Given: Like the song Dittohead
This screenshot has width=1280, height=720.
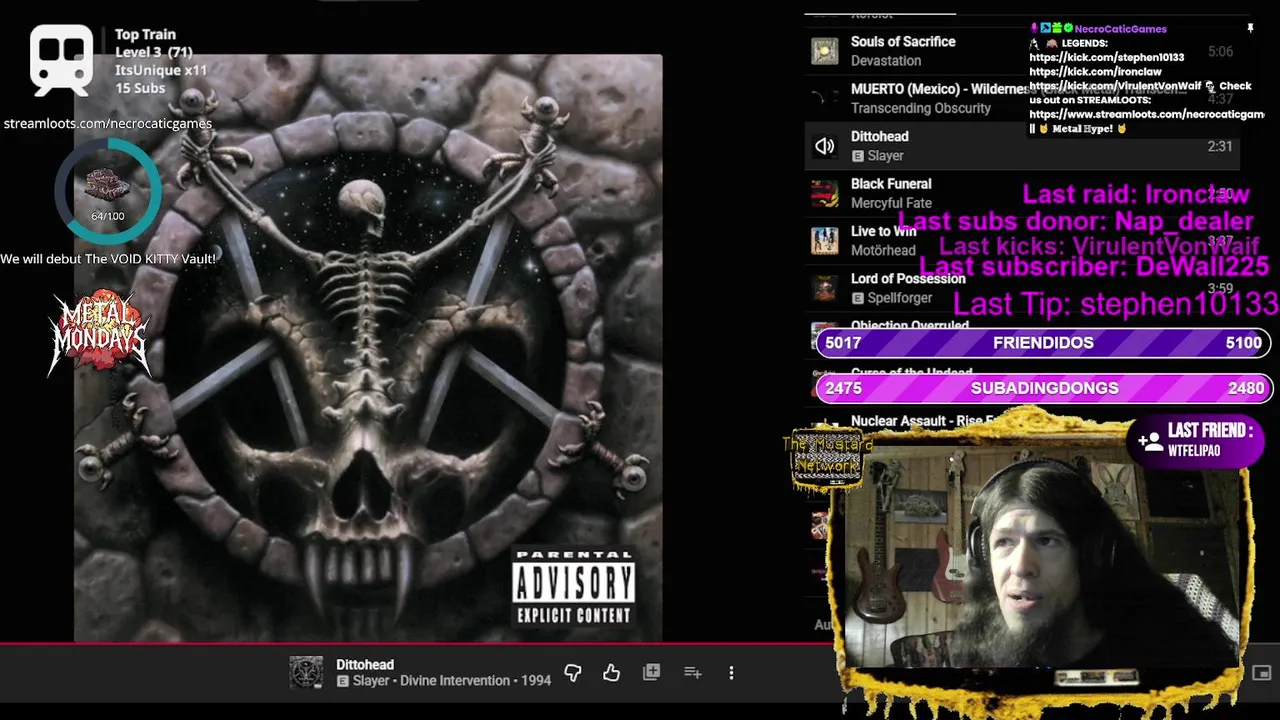Looking at the screenshot, I should [x=612, y=673].
